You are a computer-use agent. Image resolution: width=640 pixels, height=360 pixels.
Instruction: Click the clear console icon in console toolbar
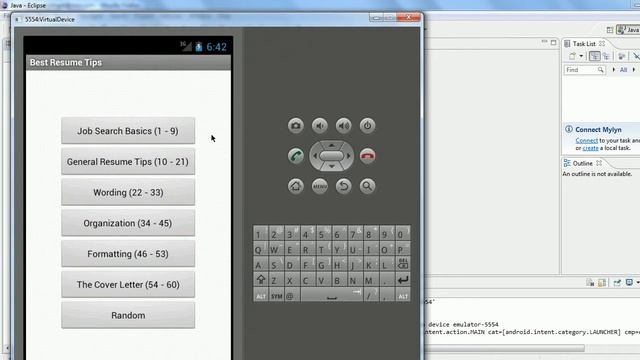[x=590, y=282]
